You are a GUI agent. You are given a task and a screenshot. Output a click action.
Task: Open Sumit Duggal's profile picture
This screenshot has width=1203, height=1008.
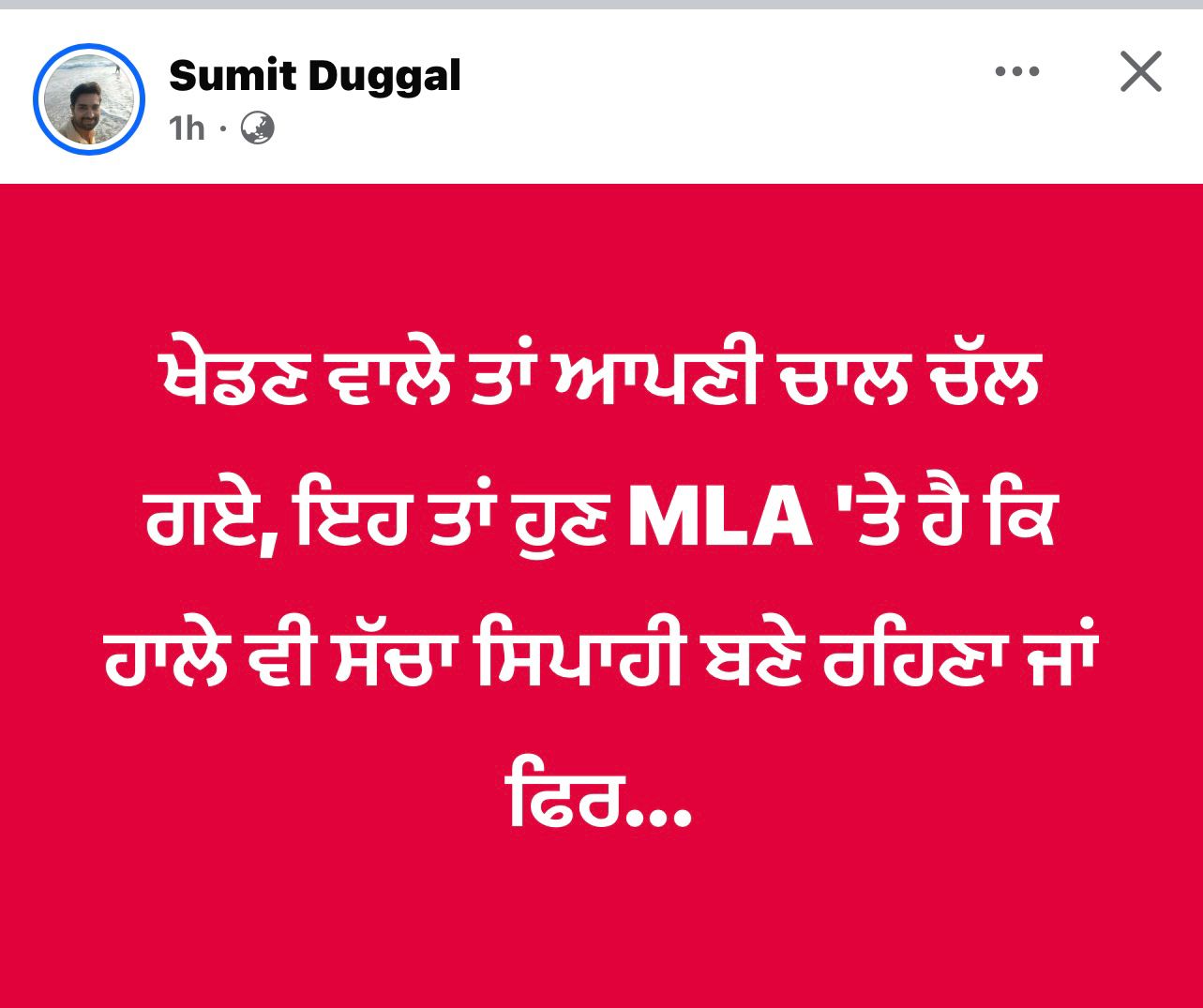coord(89,99)
